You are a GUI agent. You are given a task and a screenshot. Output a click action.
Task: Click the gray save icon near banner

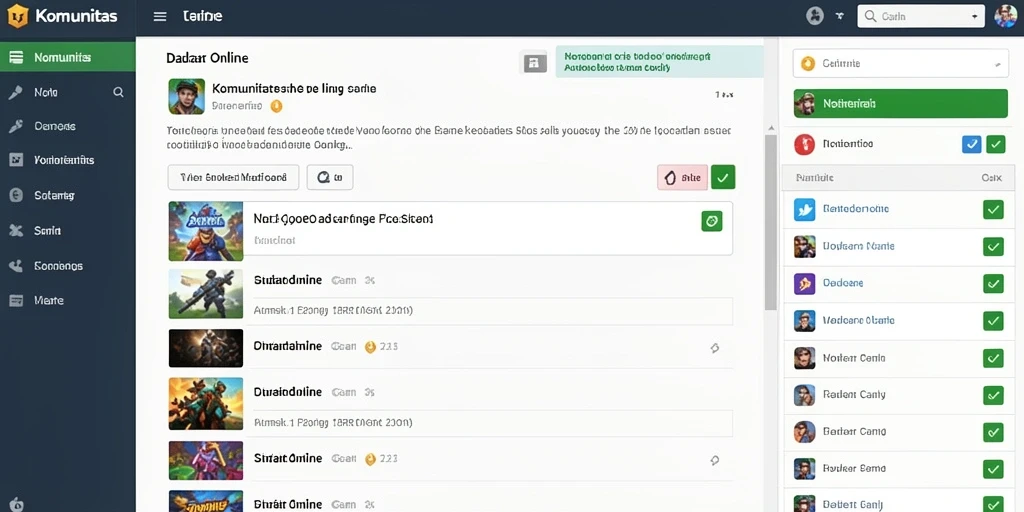pos(534,62)
